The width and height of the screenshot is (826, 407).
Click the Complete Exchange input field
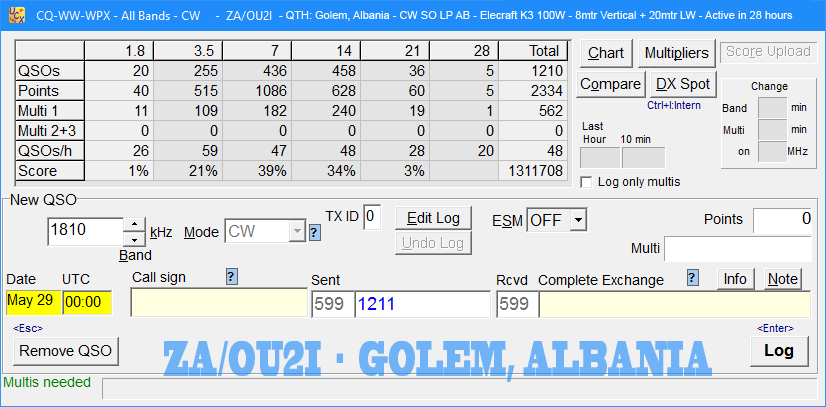[x=674, y=304]
